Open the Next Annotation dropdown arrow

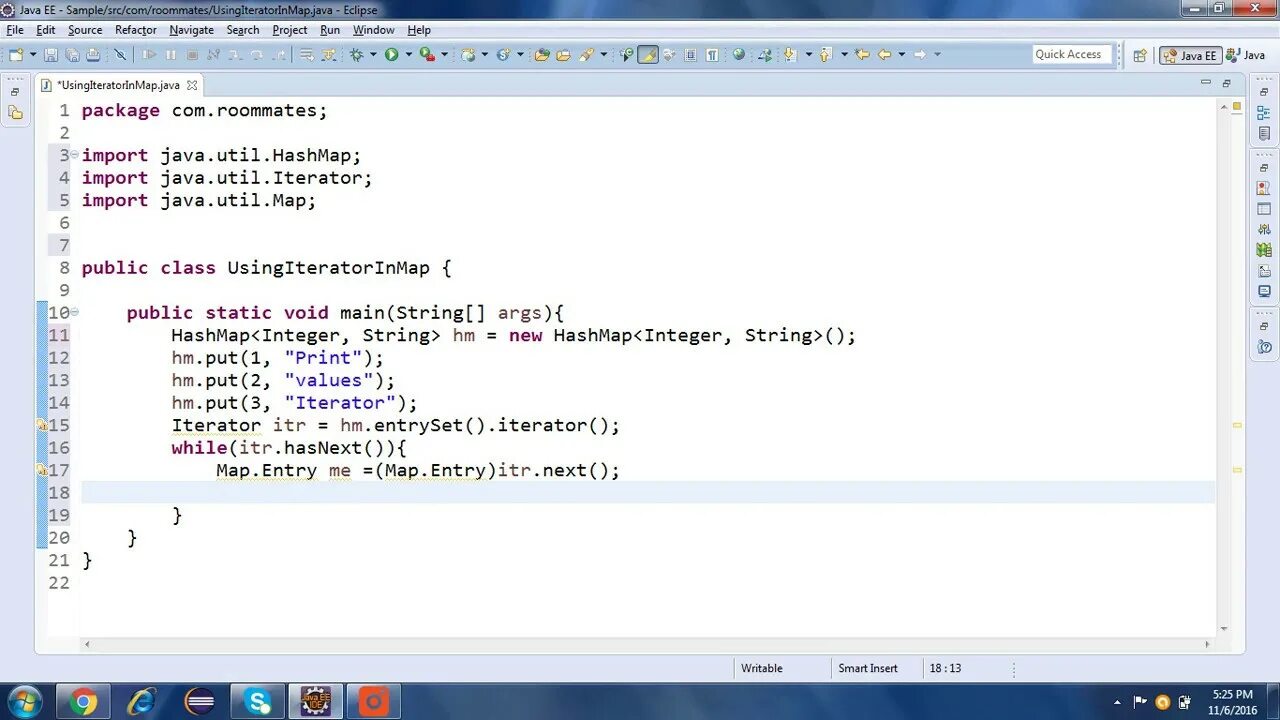coord(808,55)
